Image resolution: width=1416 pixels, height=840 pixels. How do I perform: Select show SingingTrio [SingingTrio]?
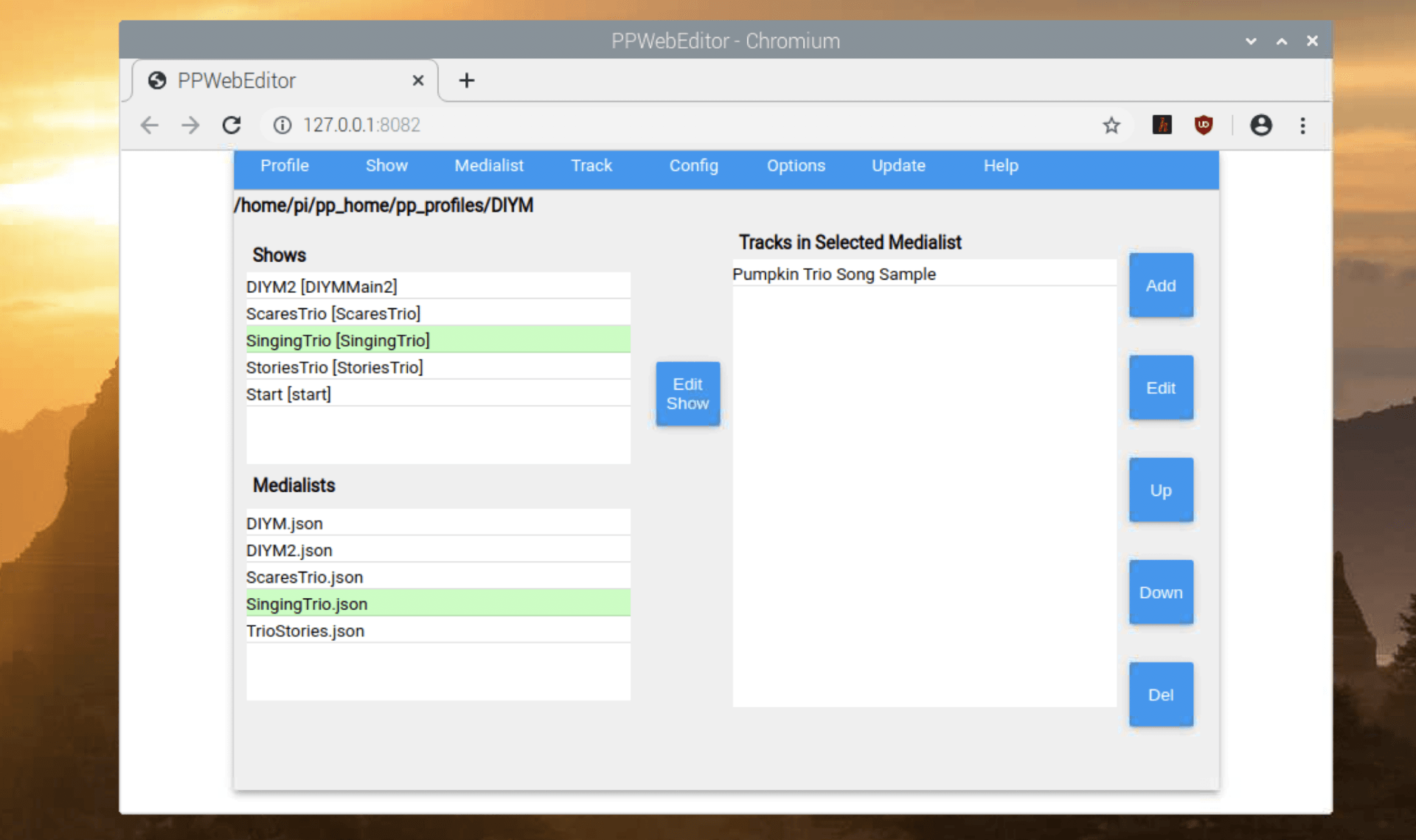point(438,340)
